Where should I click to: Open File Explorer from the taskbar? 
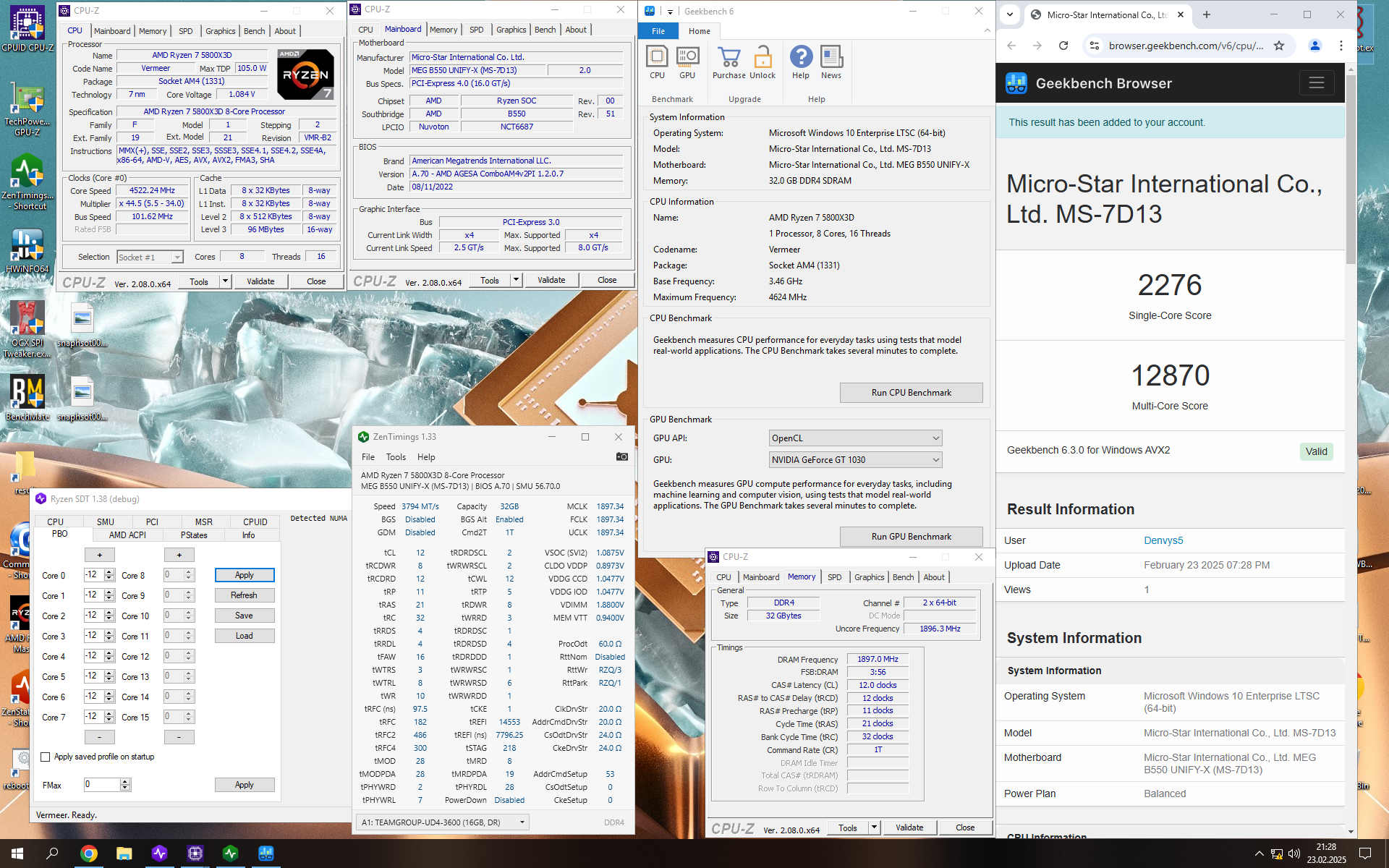click(124, 854)
